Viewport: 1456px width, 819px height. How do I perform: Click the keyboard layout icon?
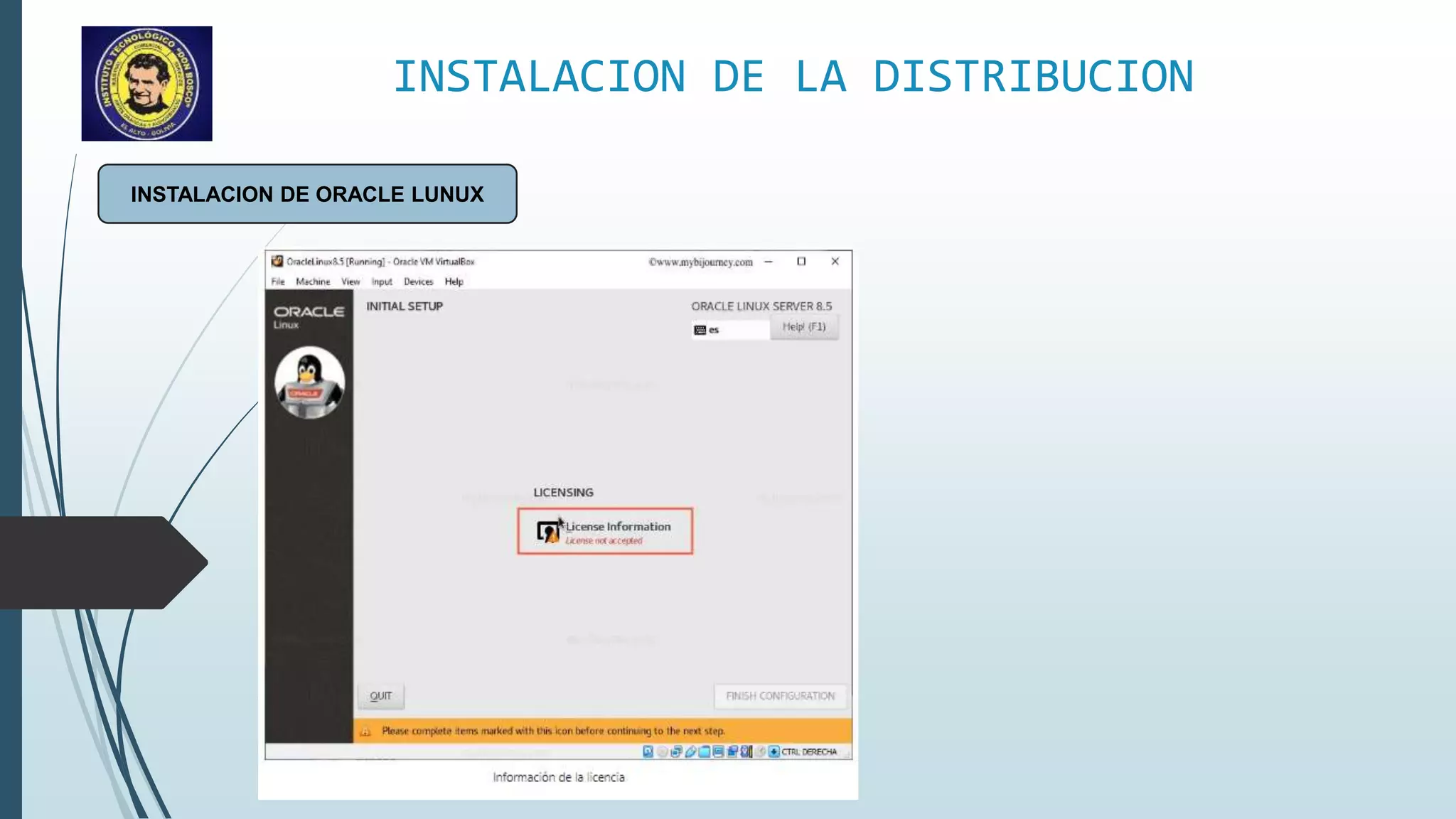coord(700,330)
